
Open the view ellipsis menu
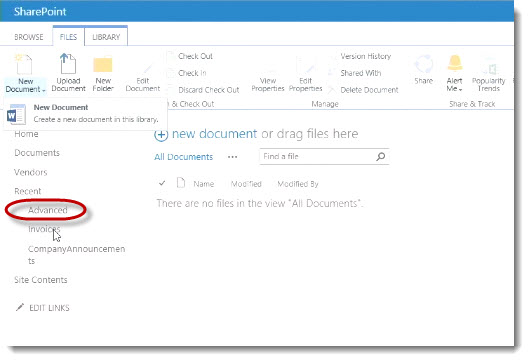coord(232,157)
